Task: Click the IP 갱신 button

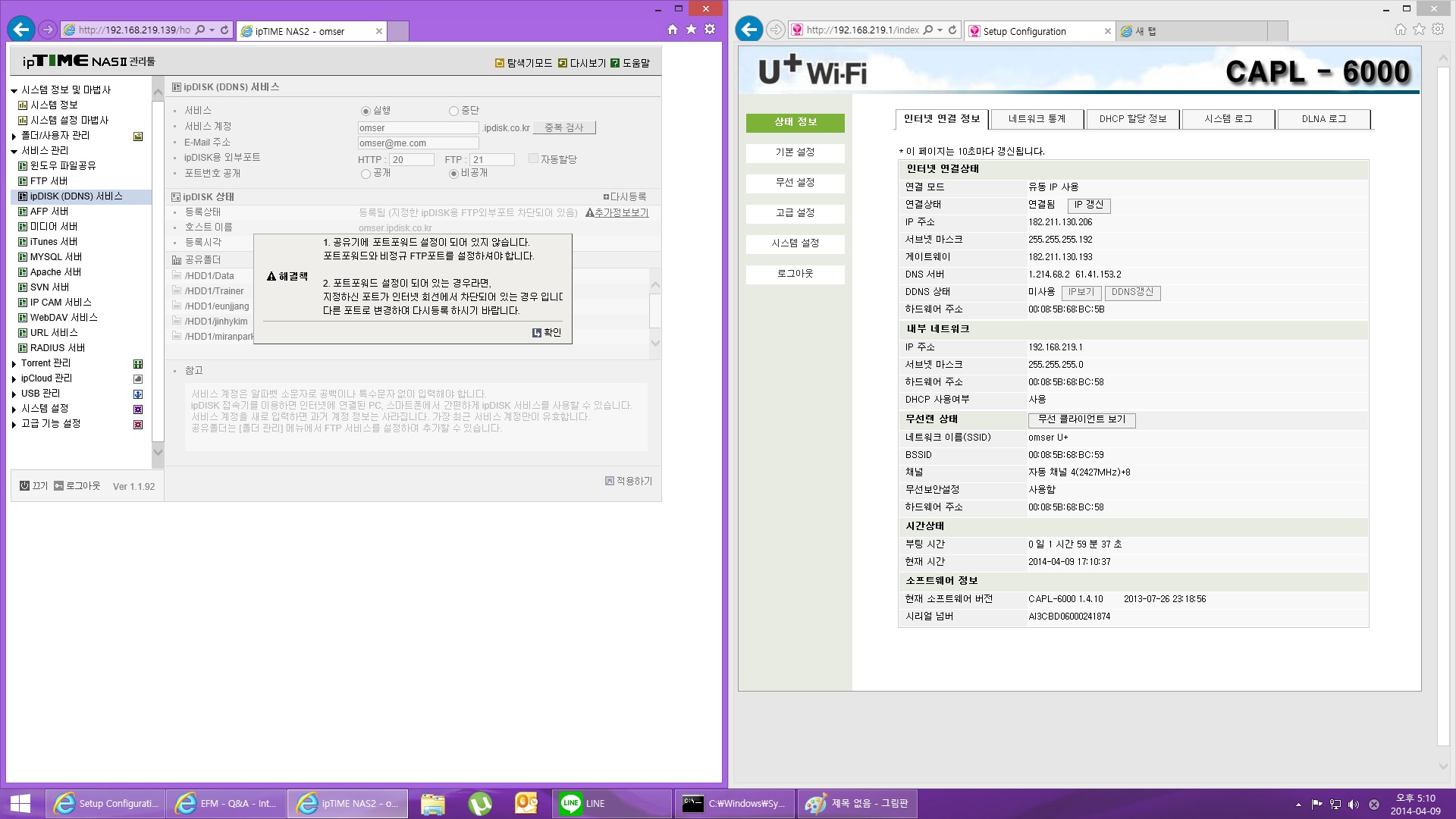Action: point(1089,205)
